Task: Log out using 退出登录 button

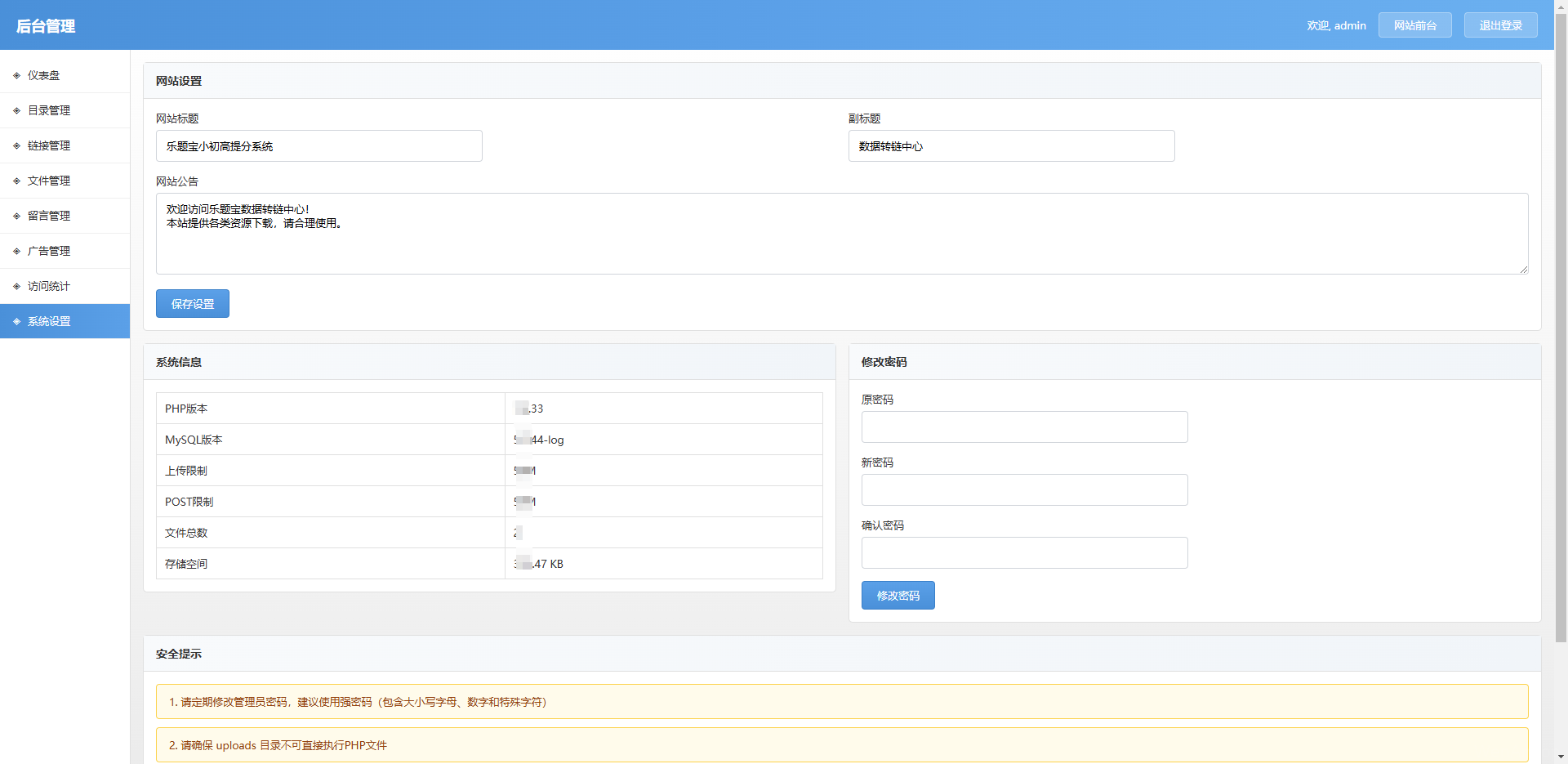Action: (1500, 25)
